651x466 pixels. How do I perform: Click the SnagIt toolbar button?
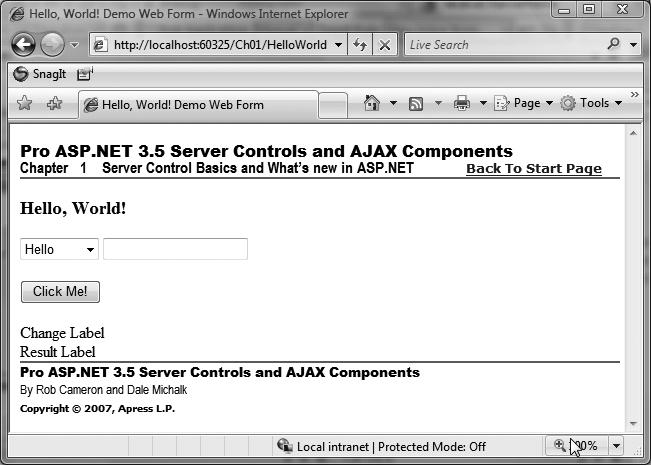pyautogui.click(x=39, y=74)
